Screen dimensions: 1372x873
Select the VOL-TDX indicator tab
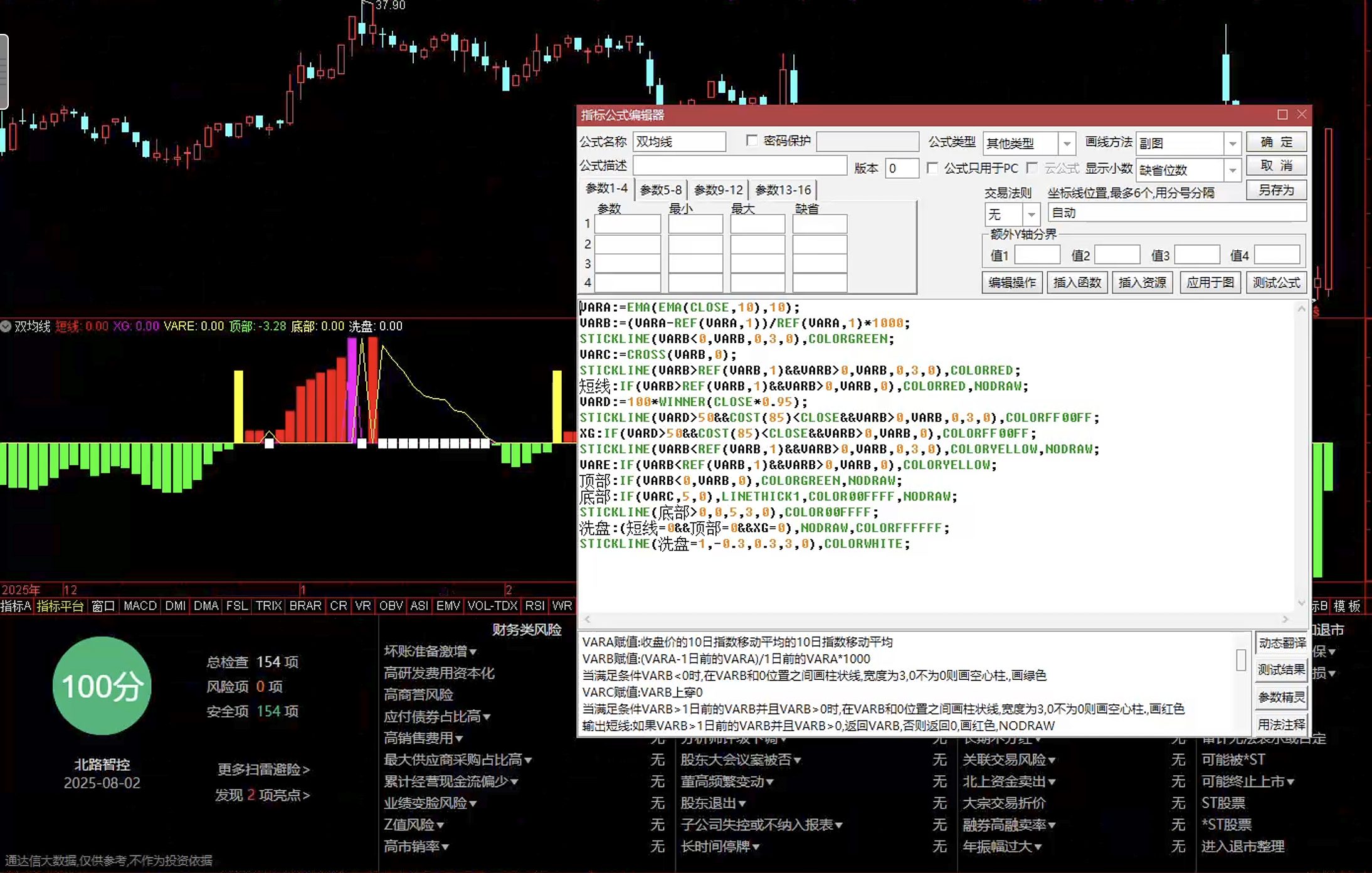click(492, 606)
